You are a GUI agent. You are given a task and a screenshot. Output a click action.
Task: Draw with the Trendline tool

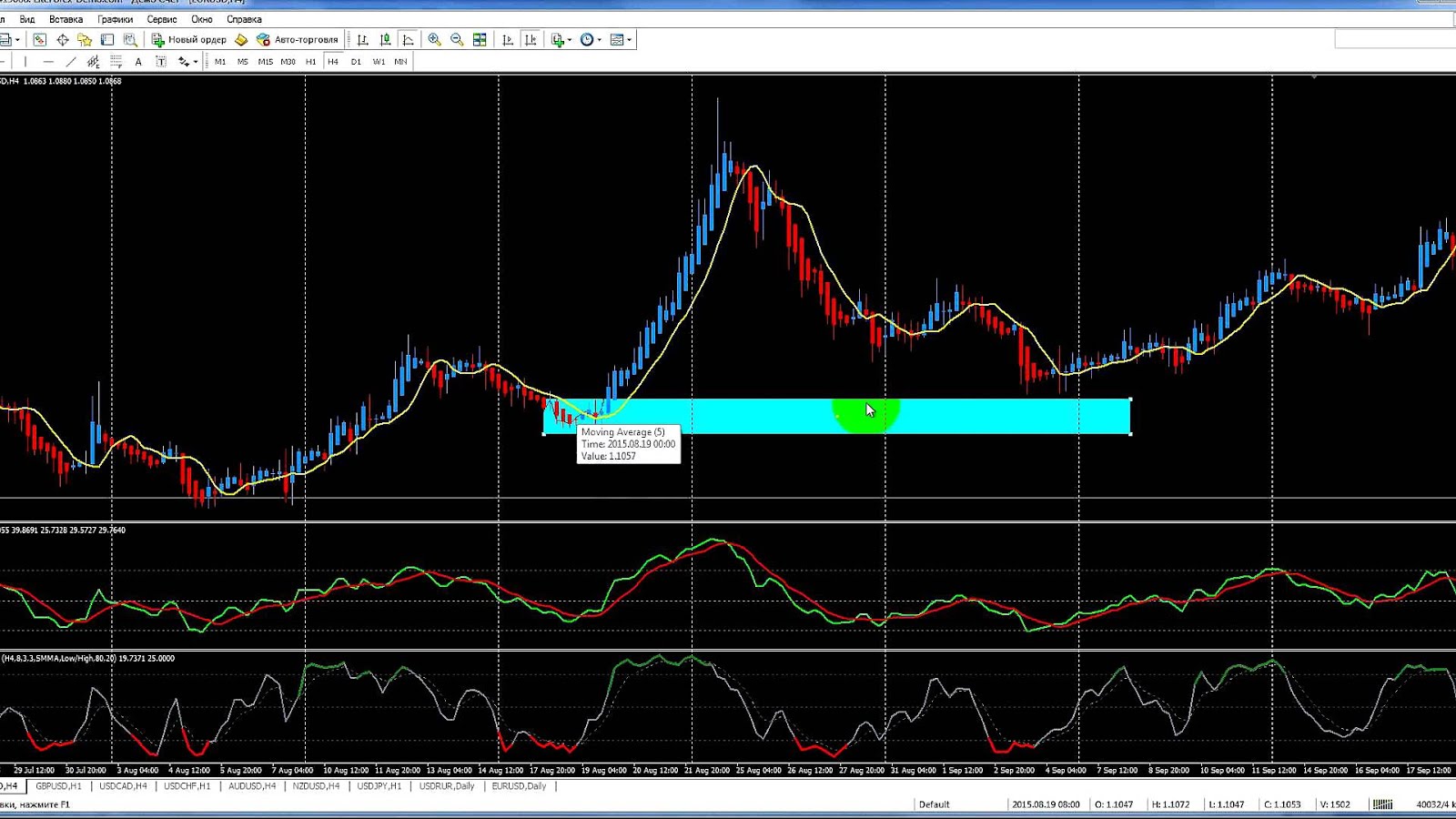click(x=71, y=61)
